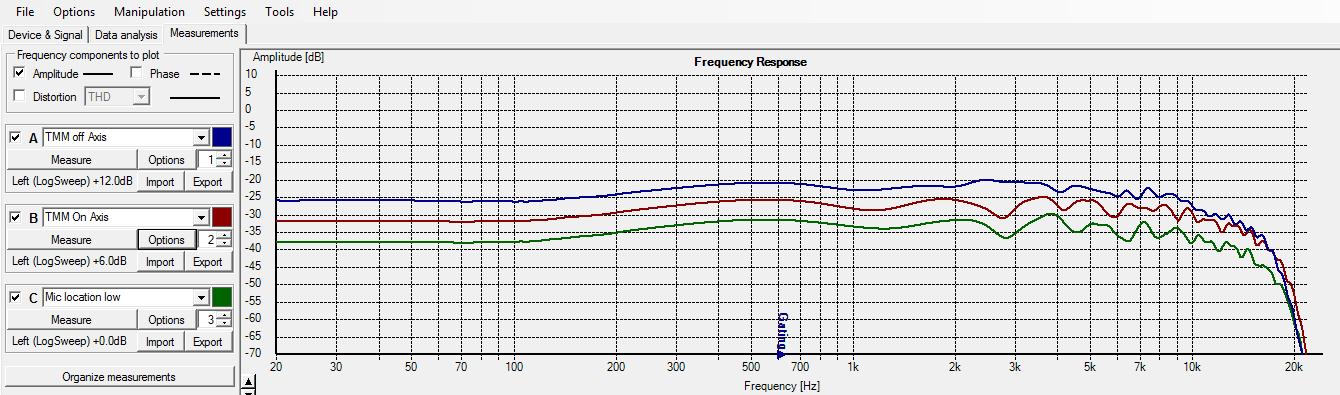
Task: Click Measure for slot A
Action: coord(71,160)
